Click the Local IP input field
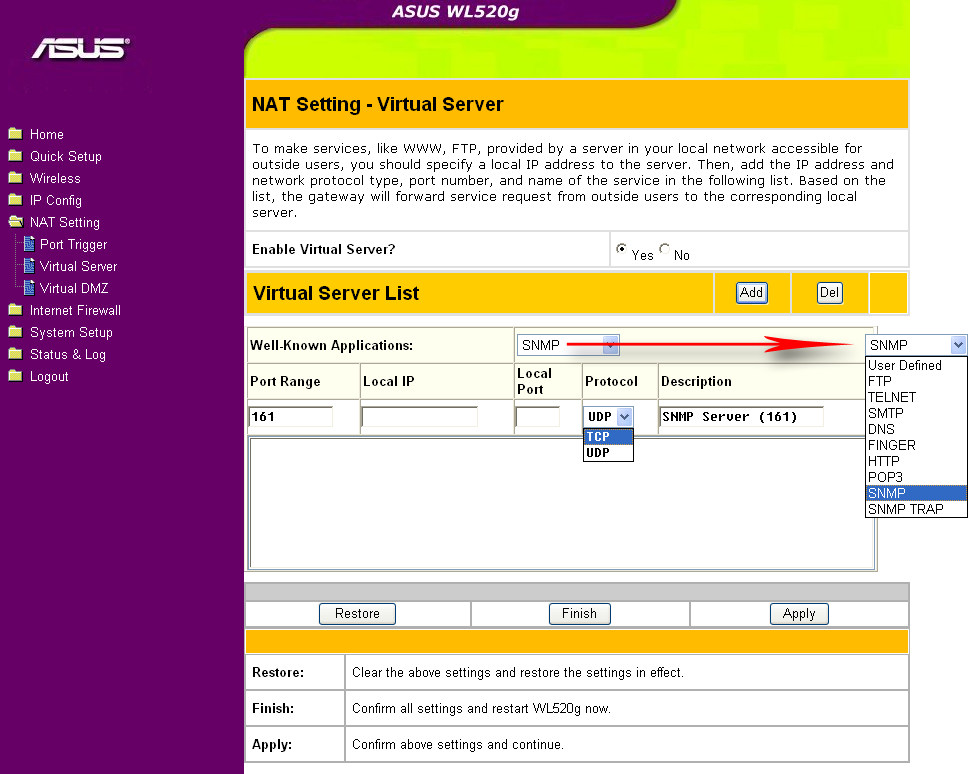The width and height of the screenshot is (980, 774). pos(419,416)
